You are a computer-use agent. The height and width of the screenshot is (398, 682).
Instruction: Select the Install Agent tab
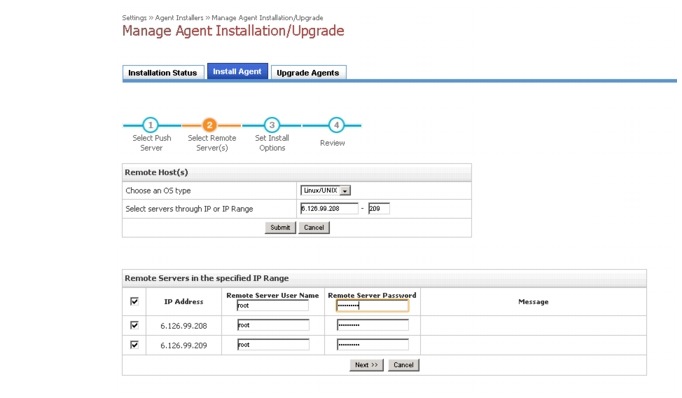237,71
